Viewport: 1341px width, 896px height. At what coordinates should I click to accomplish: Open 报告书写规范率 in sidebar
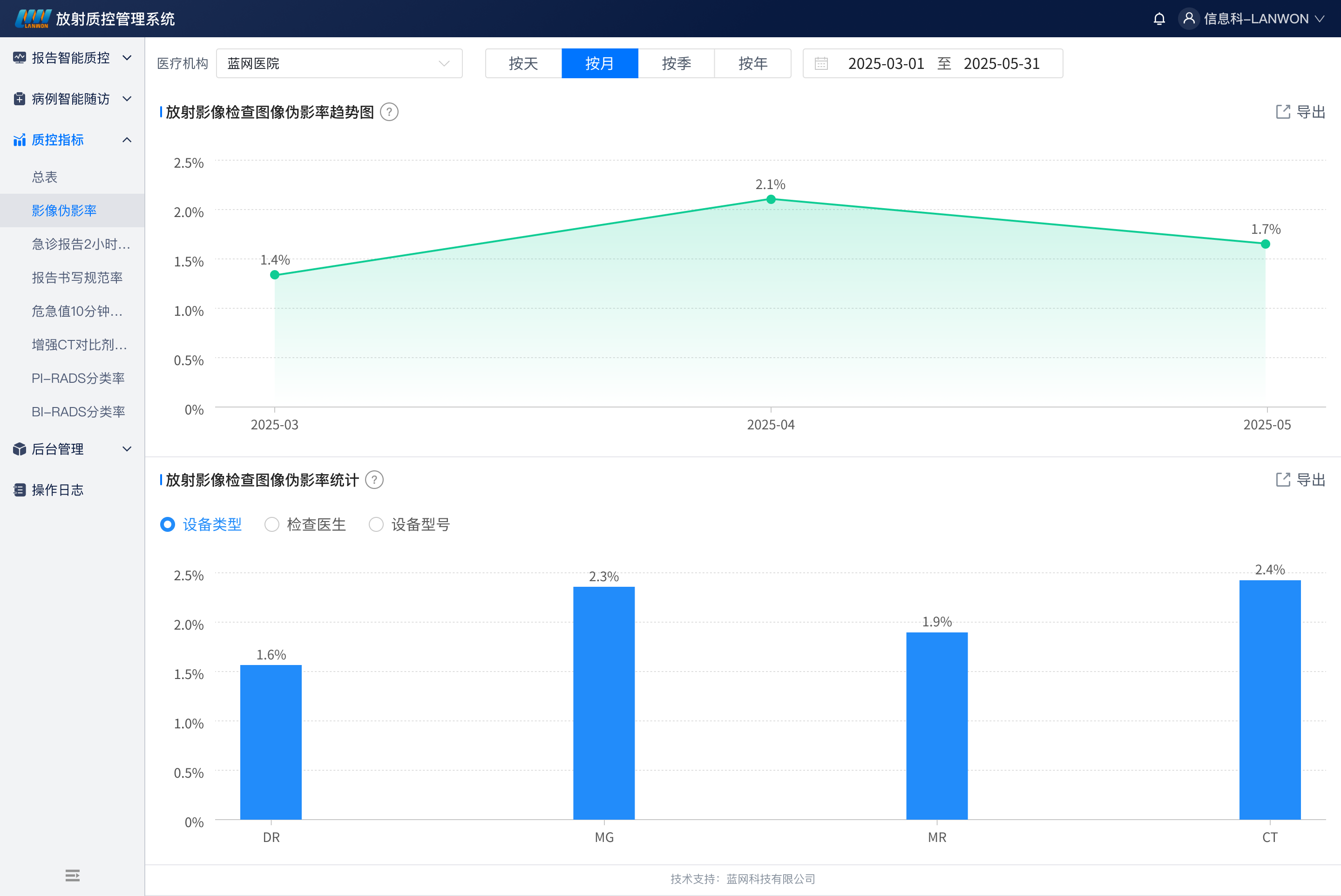pos(77,278)
